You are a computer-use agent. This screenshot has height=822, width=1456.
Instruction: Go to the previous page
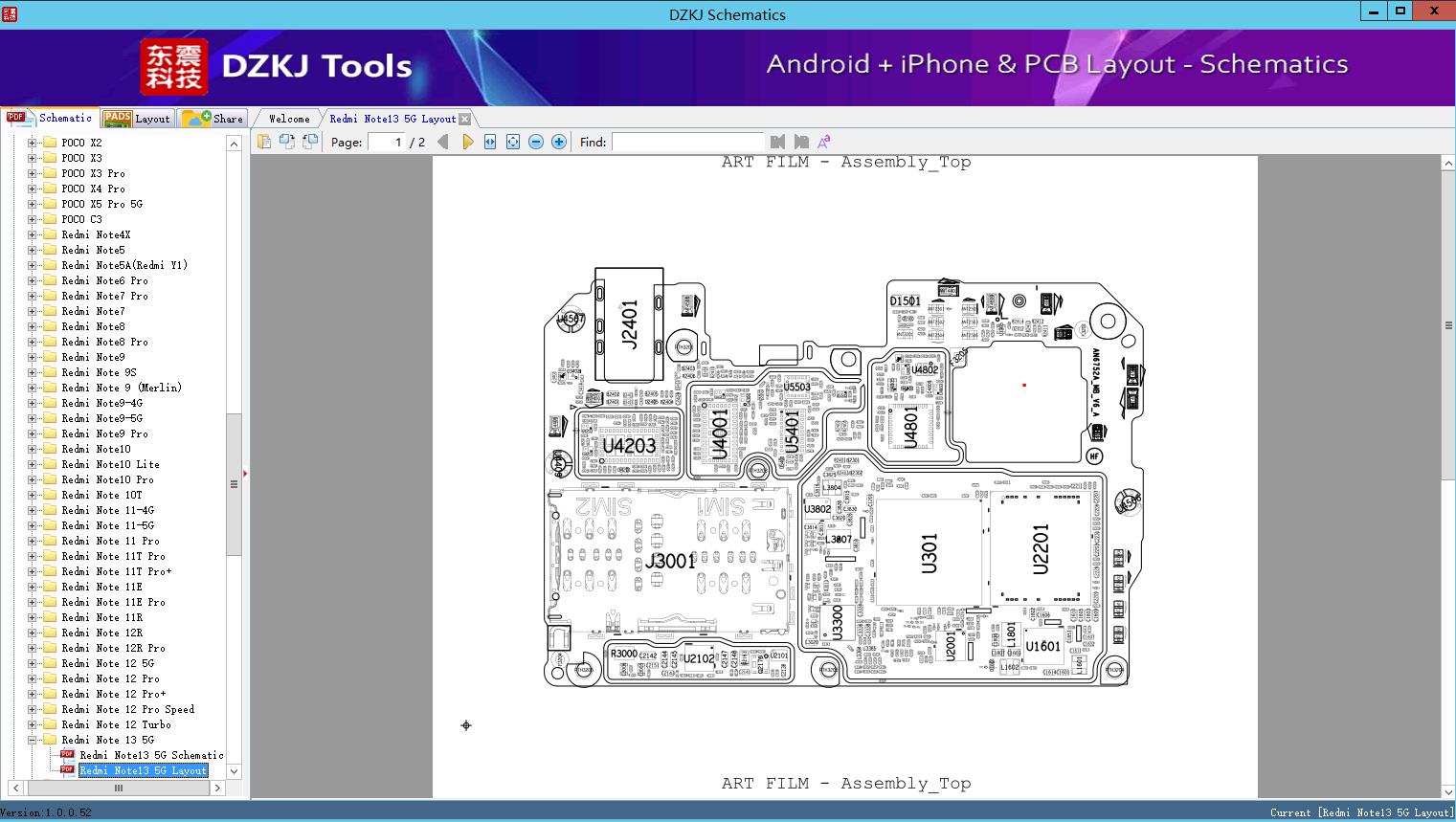(443, 142)
